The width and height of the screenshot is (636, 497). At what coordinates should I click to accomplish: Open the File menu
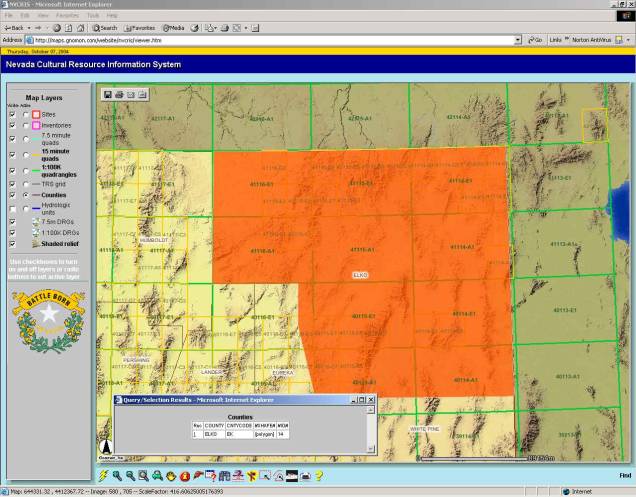(x=8, y=16)
